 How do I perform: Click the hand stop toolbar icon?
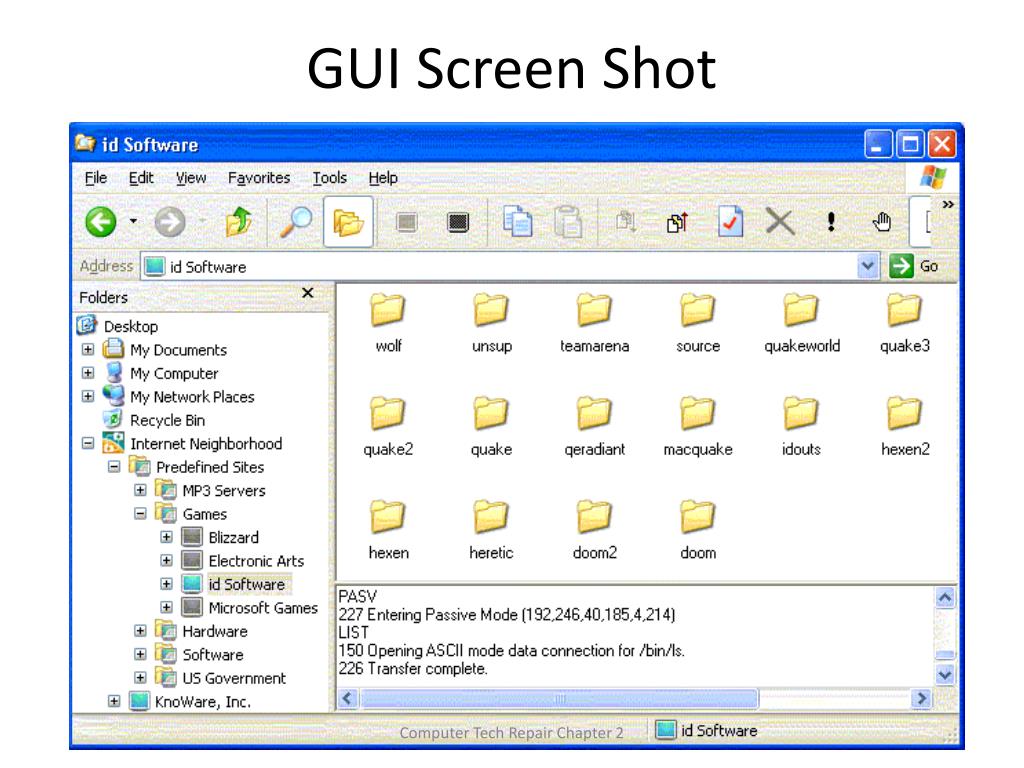point(882,222)
